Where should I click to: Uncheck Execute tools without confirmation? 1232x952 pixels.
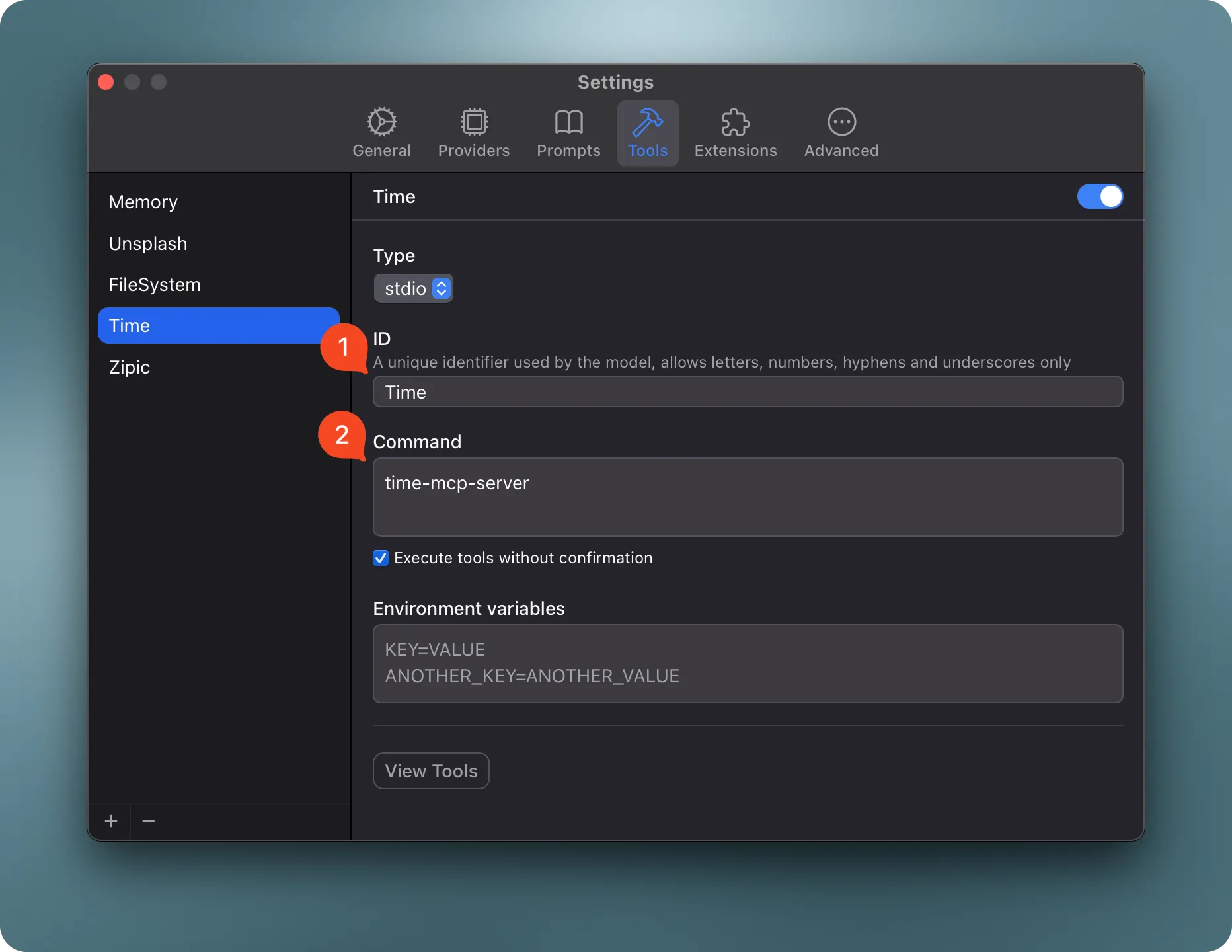pos(380,558)
